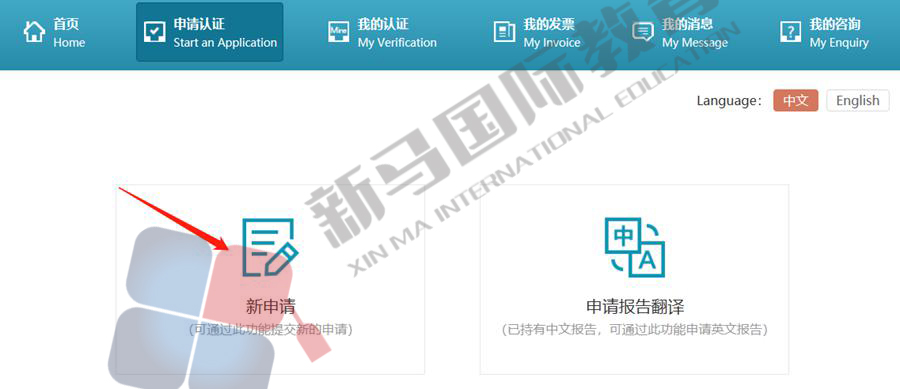Open 我的咨询 My Enquiry menu text

(x=839, y=33)
